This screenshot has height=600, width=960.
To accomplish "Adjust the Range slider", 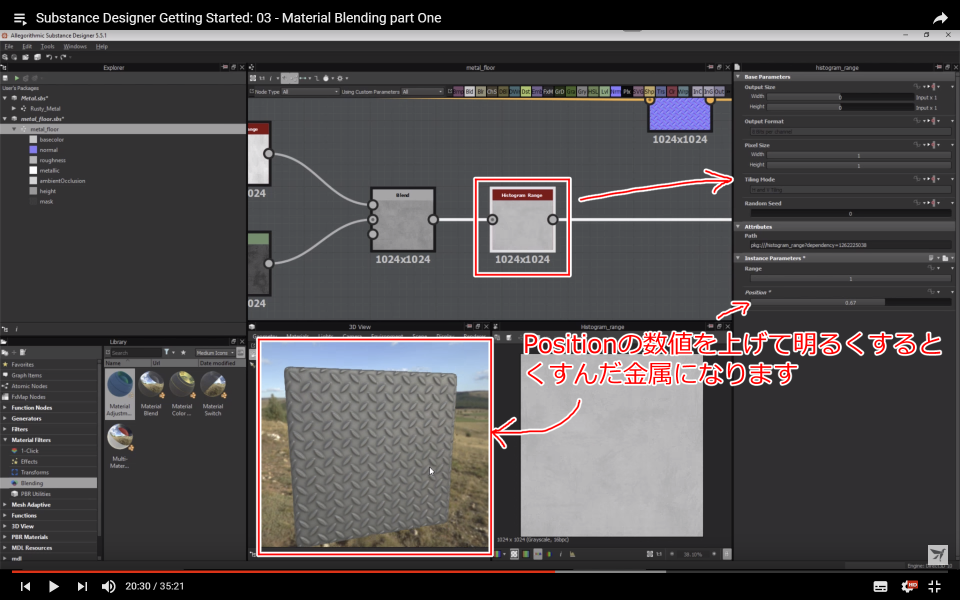I will pyautogui.click(x=850, y=279).
